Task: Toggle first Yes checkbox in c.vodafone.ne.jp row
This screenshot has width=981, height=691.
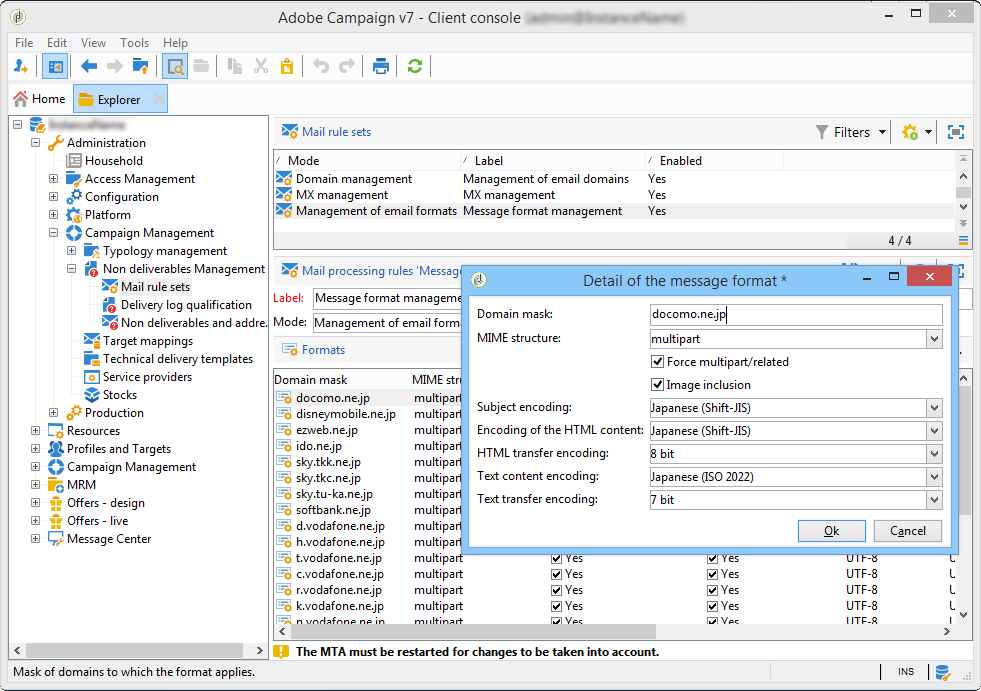Action: coord(556,574)
